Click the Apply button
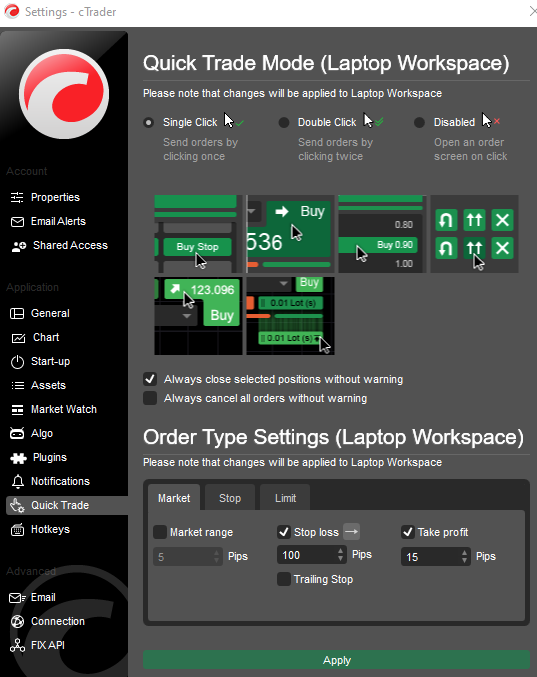Viewport: 537px width, 677px height. 336,660
